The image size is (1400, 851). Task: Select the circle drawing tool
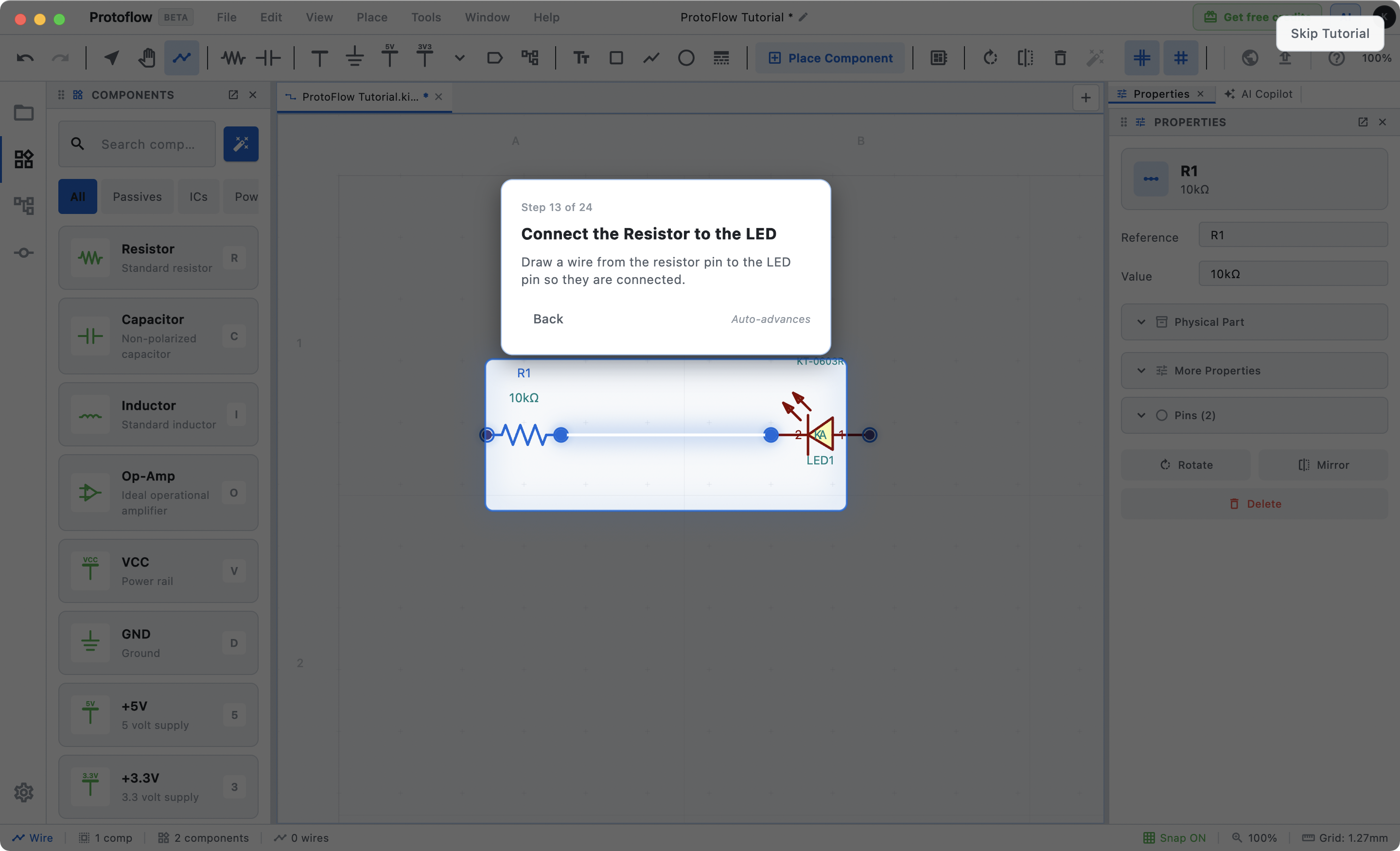click(686, 58)
